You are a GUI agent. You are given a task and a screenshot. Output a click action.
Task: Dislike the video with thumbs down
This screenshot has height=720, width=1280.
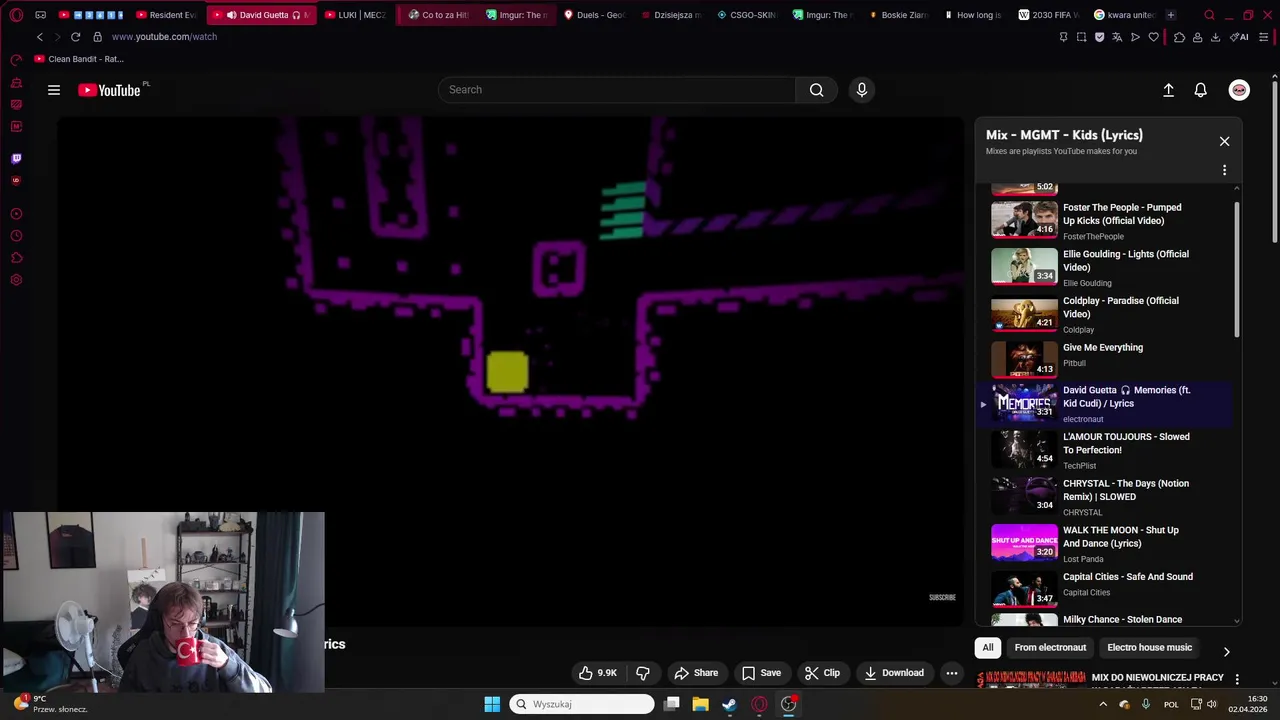(643, 673)
